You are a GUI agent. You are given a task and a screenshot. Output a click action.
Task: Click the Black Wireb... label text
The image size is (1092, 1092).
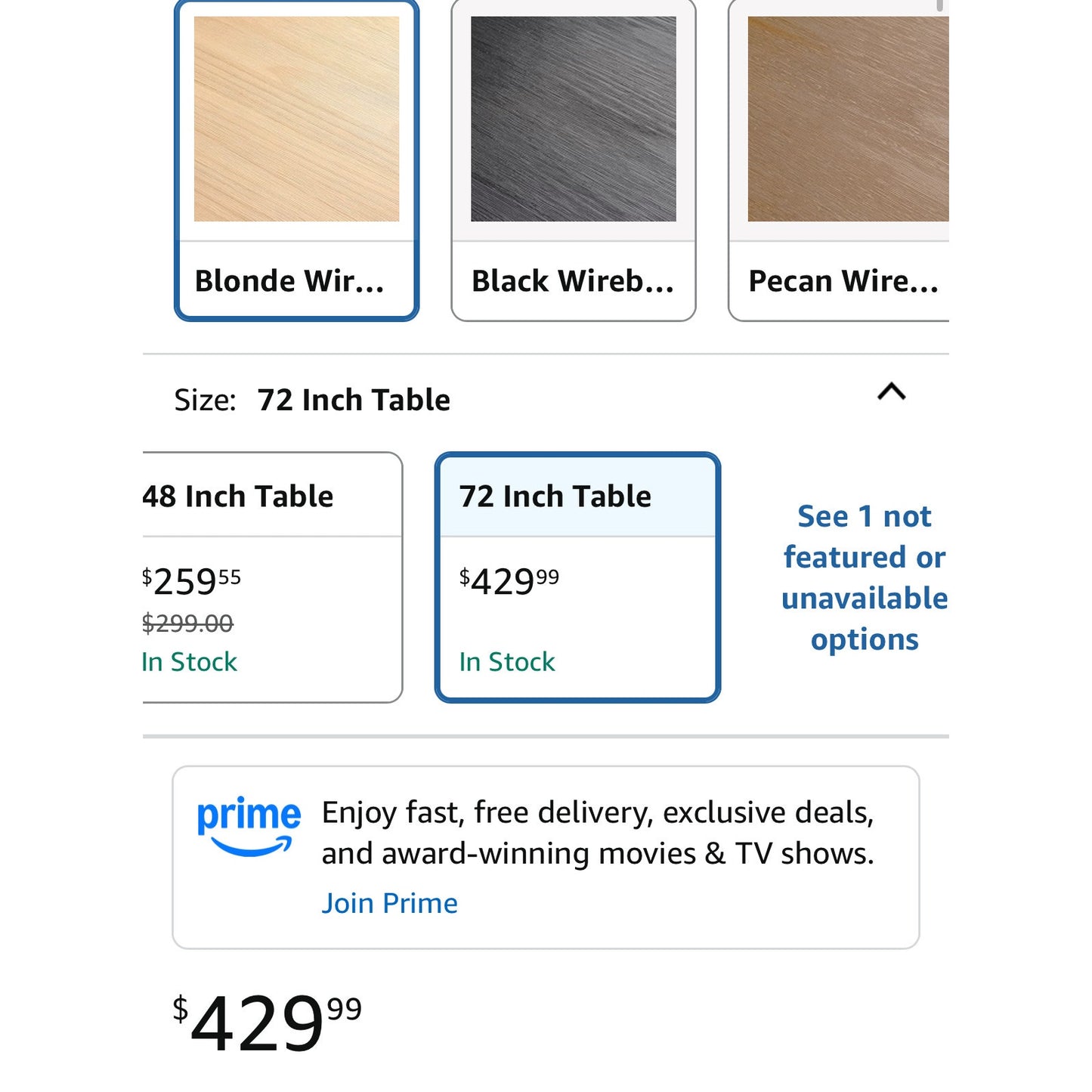pyautogui.click(x=573, y=281)
